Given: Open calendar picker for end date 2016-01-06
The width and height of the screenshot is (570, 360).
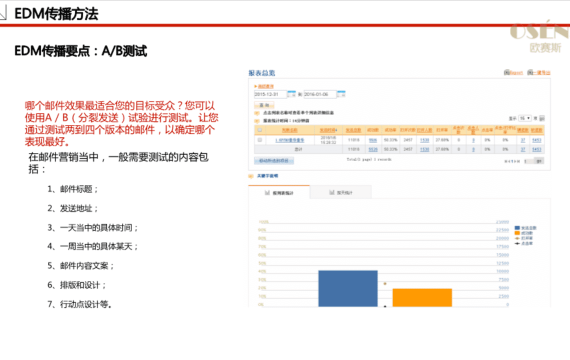Looking at the screenshot, I should coord(341,95).
